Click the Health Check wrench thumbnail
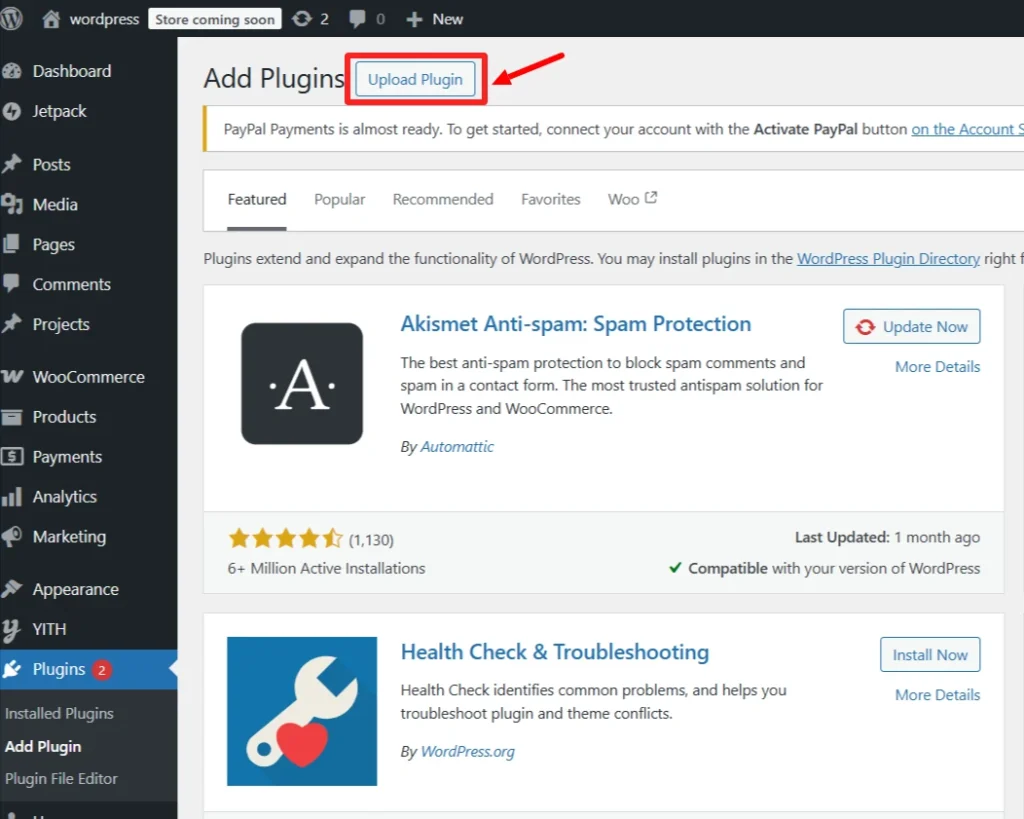The width and height of the screenshot is (1024, 819). [x=302, y=711]
